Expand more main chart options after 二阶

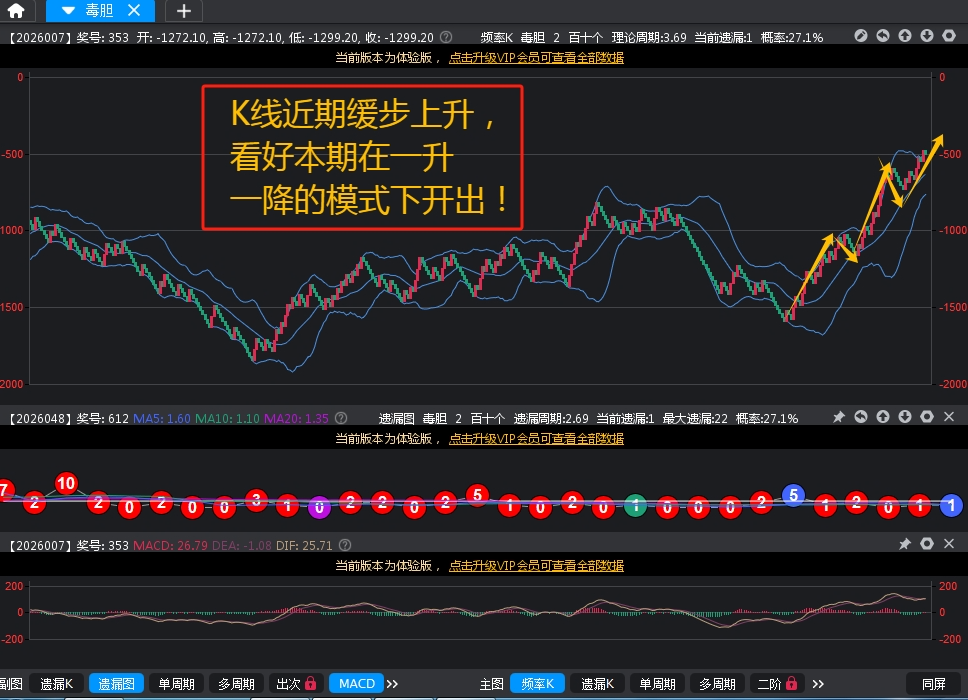coord(818,684)
